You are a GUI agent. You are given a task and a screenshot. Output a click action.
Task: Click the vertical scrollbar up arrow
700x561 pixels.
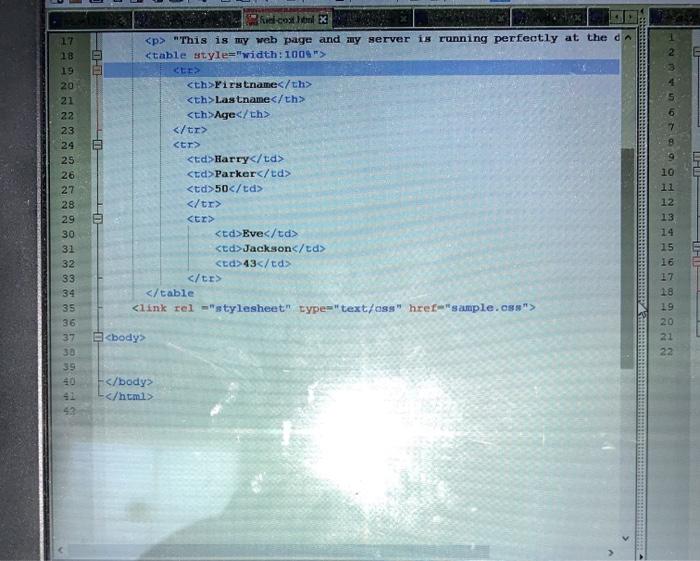(628, 37)
